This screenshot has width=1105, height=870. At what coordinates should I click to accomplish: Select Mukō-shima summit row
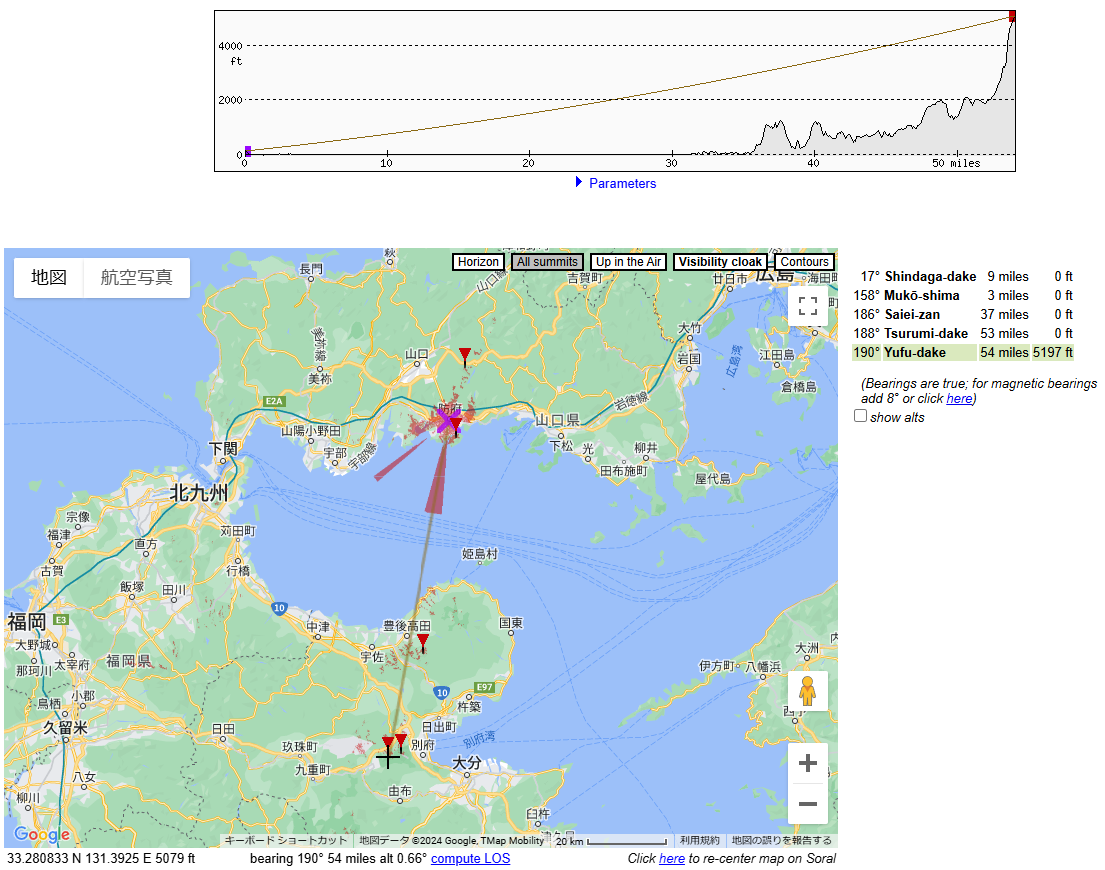963,296
